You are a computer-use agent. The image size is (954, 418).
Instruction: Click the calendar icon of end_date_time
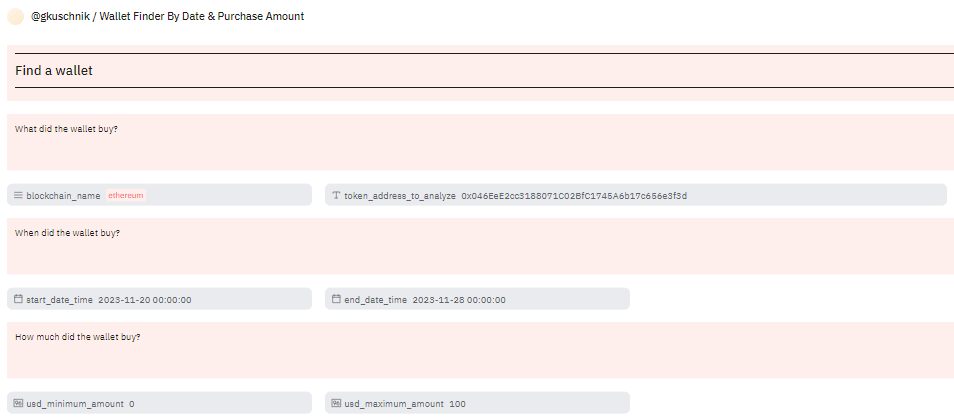pyautogui.click(x=336, y=299)
